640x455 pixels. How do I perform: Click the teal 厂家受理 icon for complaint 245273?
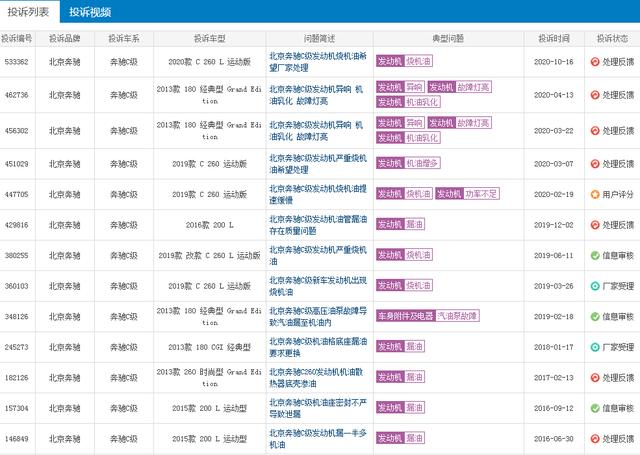[595, 347]
